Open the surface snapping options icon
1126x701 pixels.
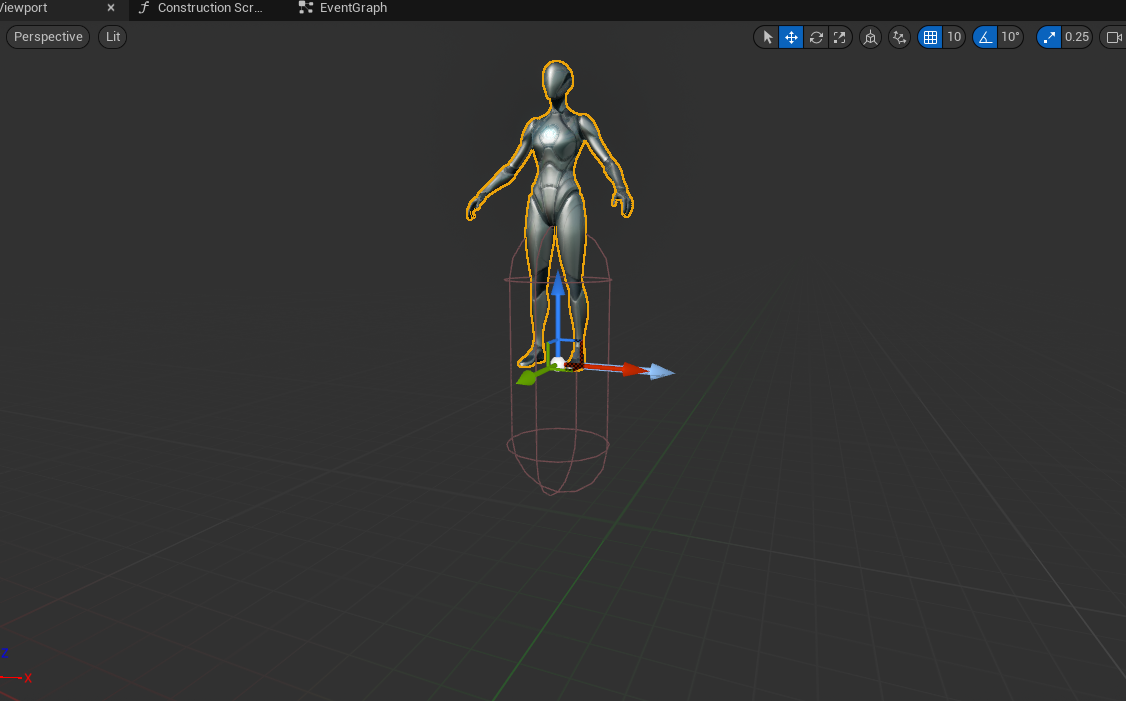(899, 37)
